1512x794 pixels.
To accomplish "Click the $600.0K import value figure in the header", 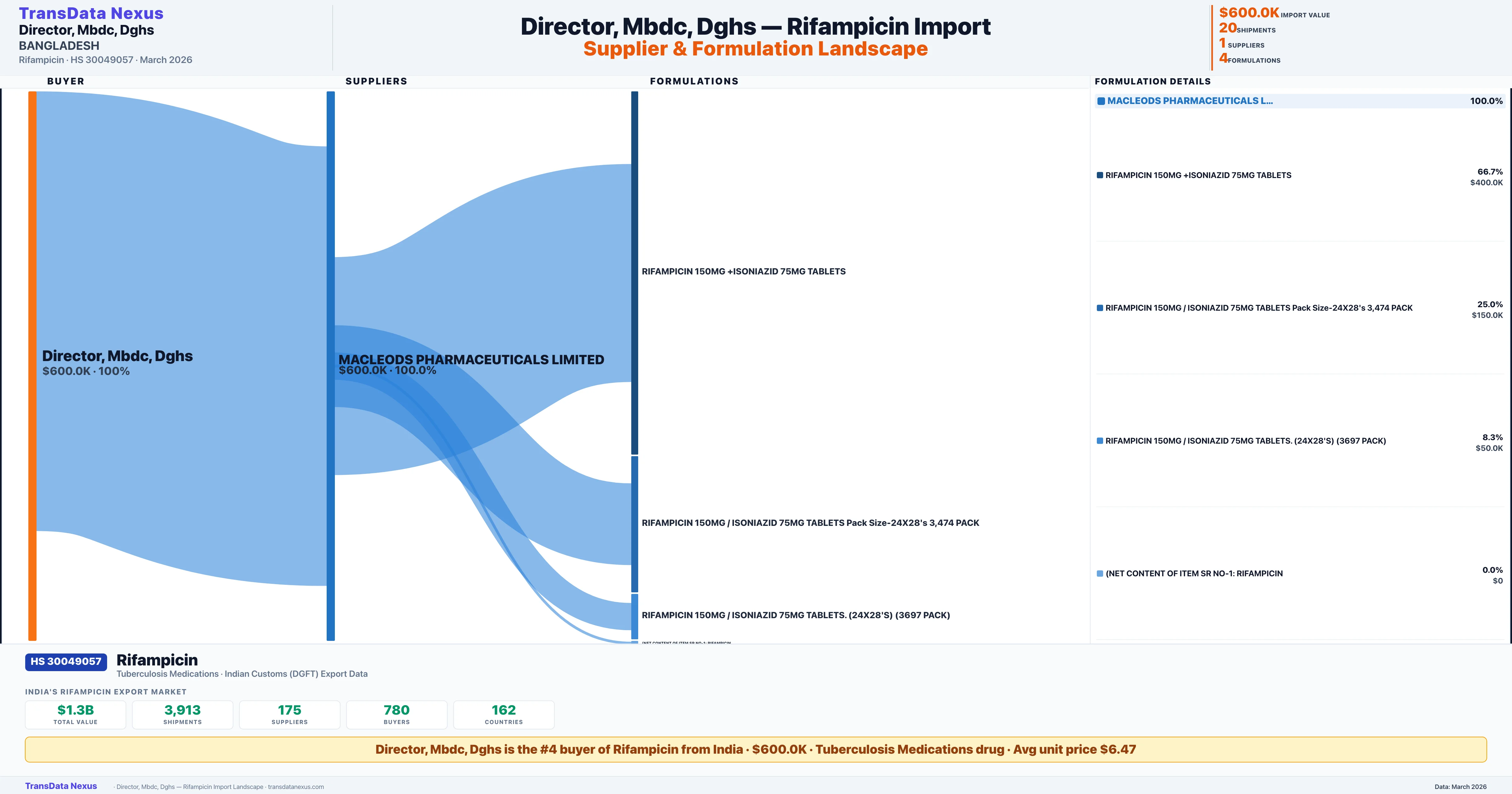I will [x=1248, y=12].
